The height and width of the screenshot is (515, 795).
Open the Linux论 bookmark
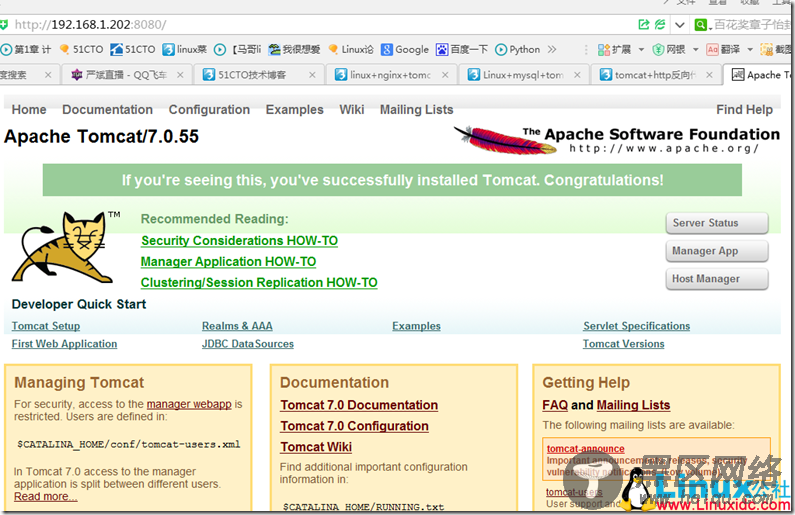point(351,49)
